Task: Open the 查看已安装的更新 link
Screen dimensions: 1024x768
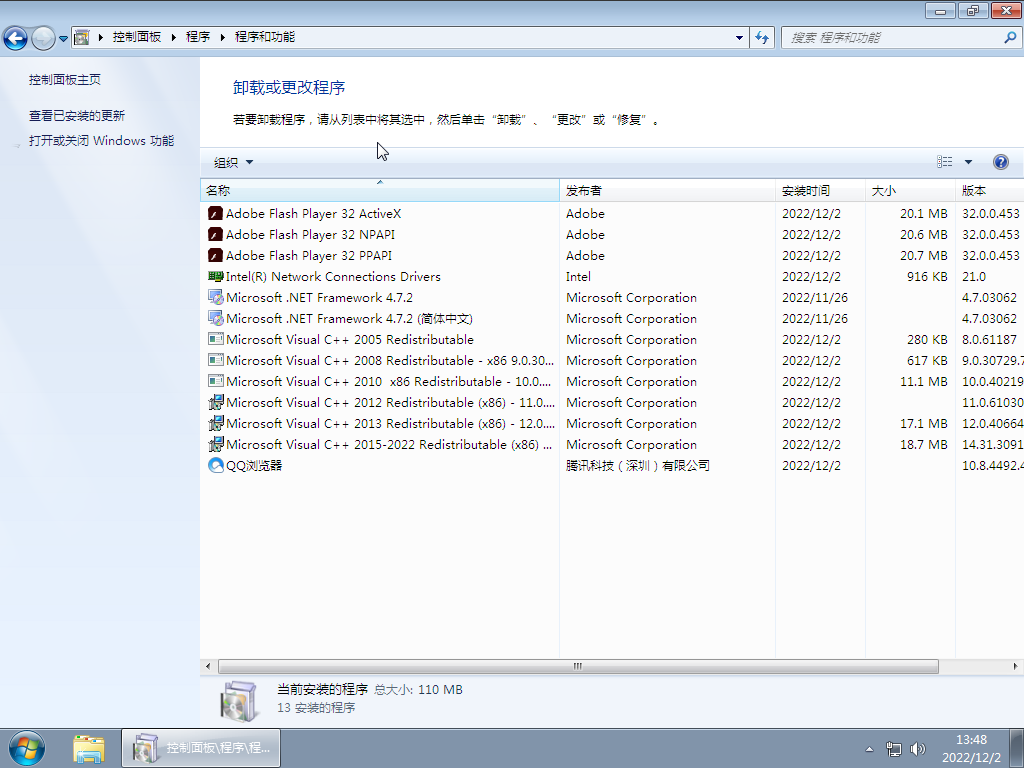Action: 77,116
